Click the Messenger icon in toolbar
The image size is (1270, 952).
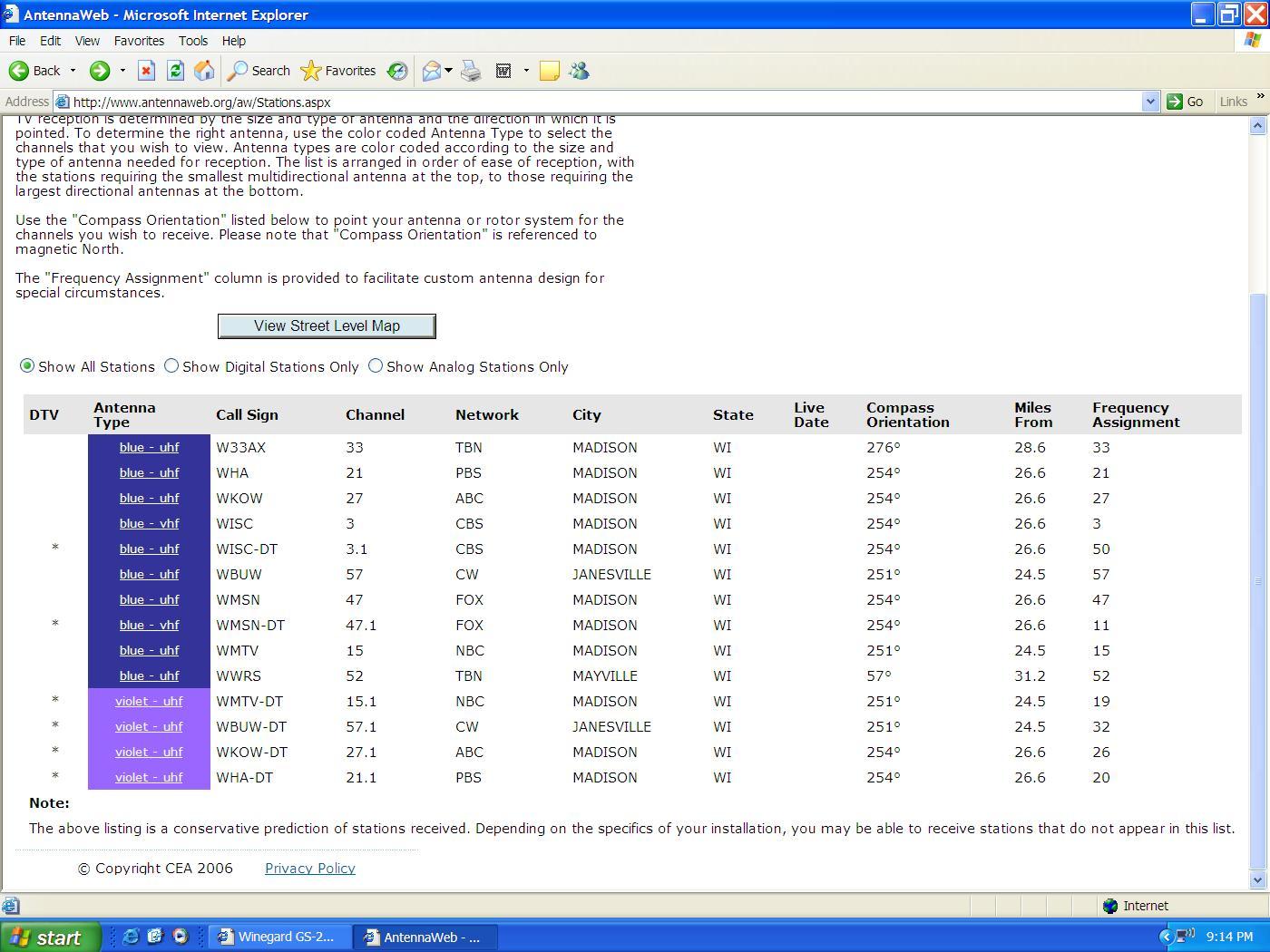click(579, 71)
